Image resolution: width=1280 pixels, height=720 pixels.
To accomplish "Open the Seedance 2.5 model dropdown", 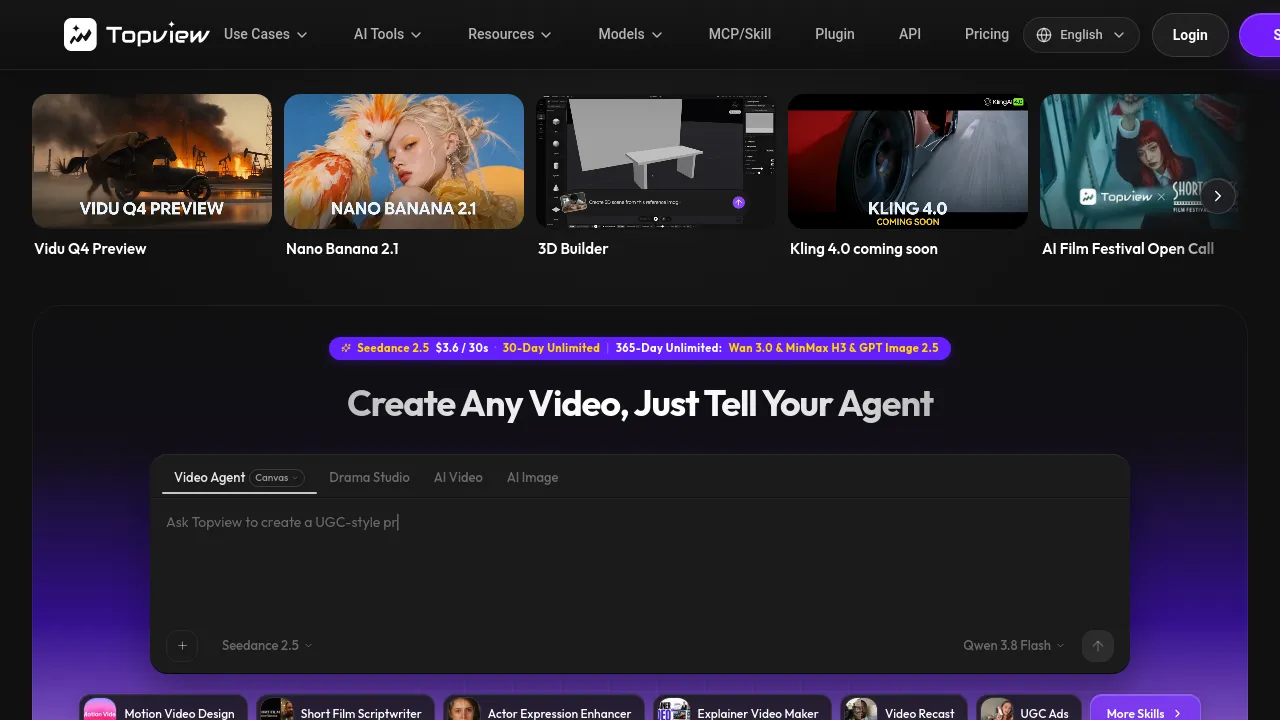I will (x=267, y=646).
